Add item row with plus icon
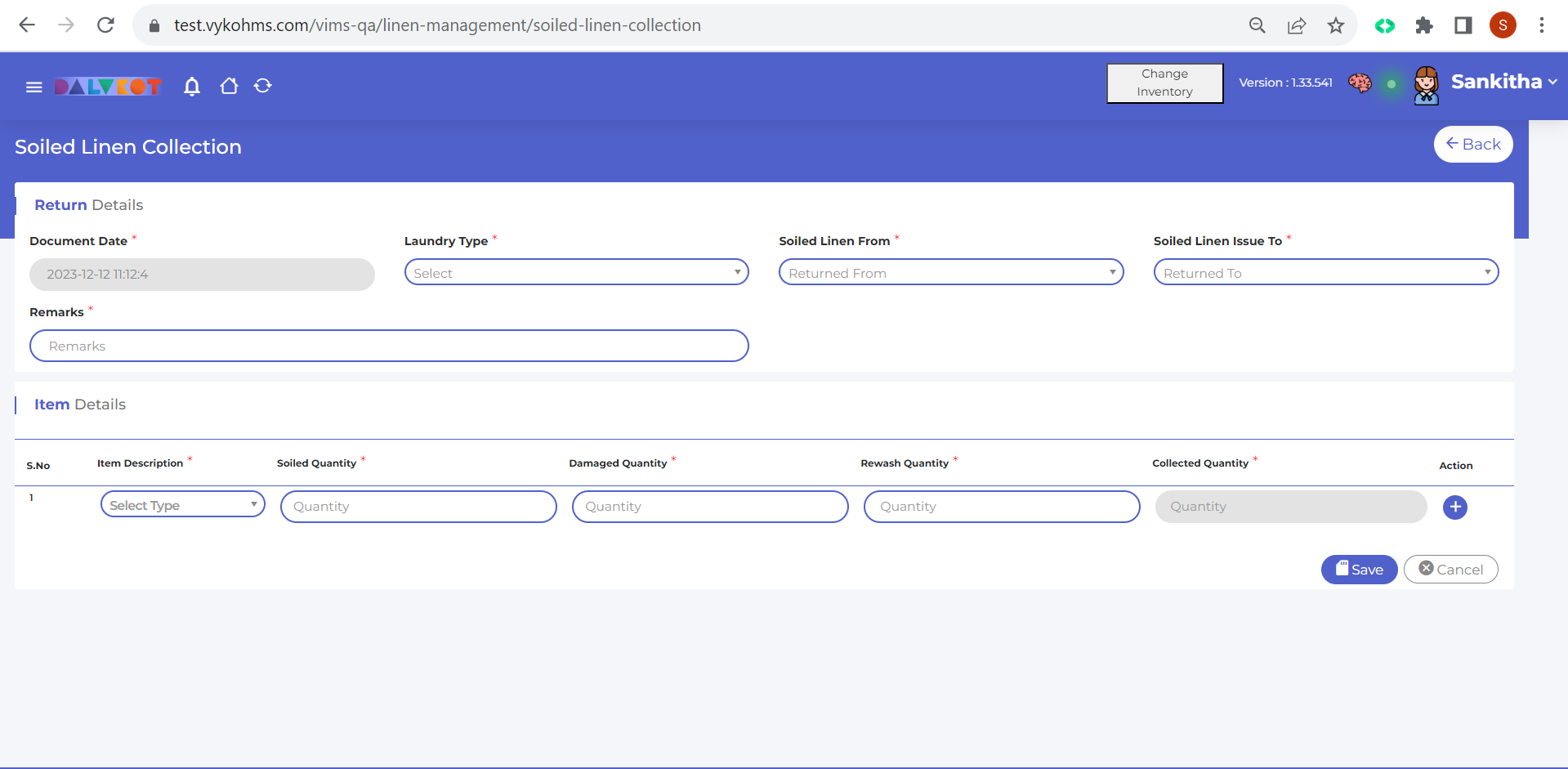Viewport: 1568px width, 769px height. [x=1454, y=507]
